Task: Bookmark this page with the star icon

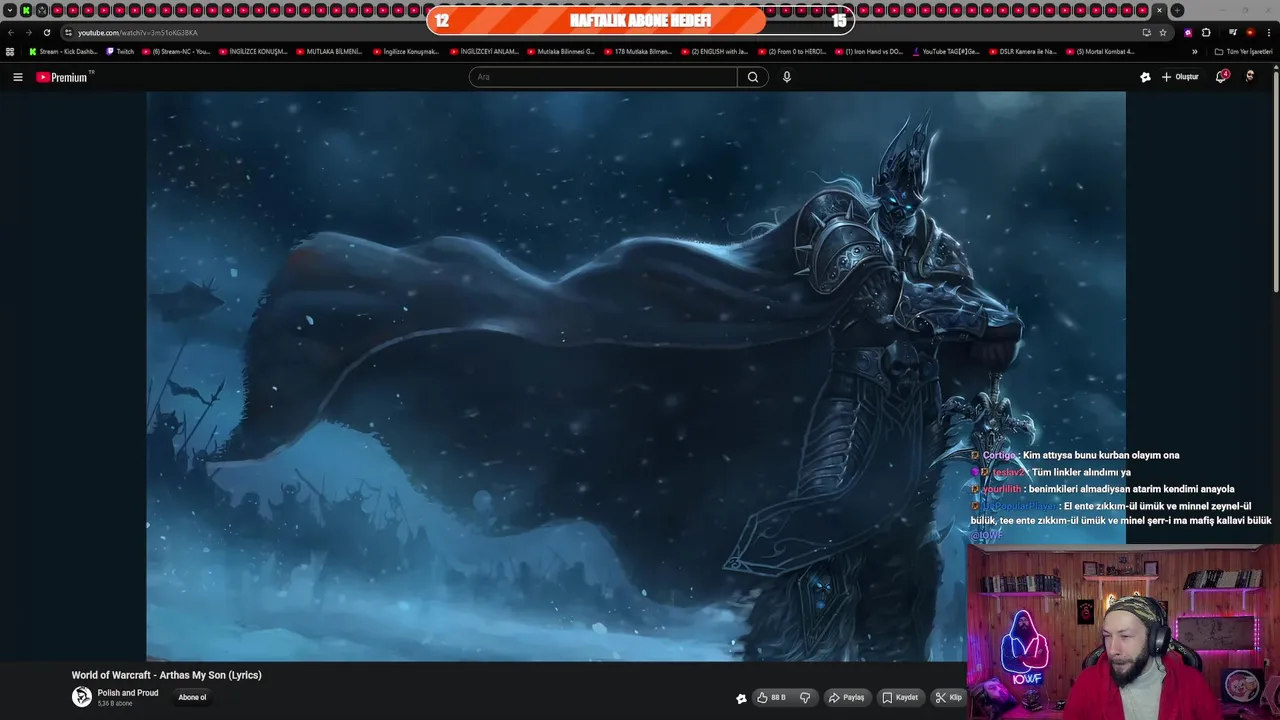Action: 1163,32
